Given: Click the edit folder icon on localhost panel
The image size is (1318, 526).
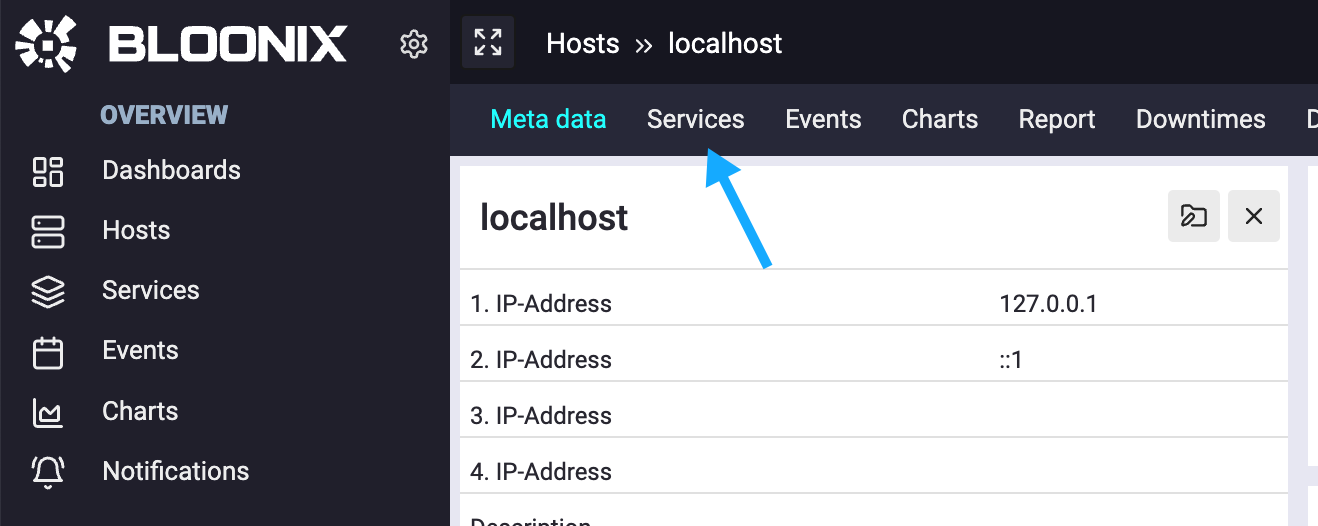Looking at the screenshot, I should click(x=1194, y=216).
